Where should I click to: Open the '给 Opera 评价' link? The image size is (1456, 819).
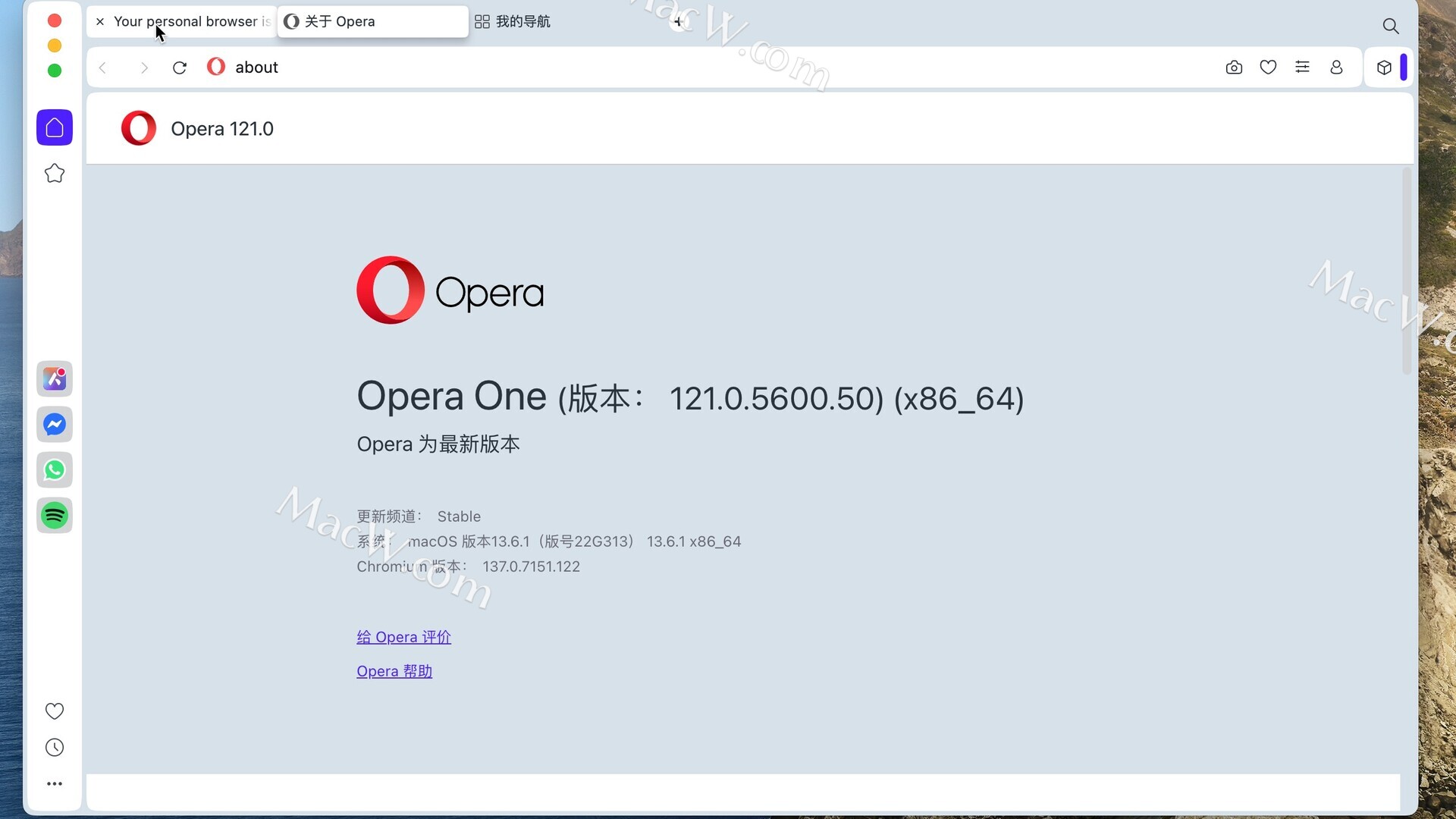point(403,637)
